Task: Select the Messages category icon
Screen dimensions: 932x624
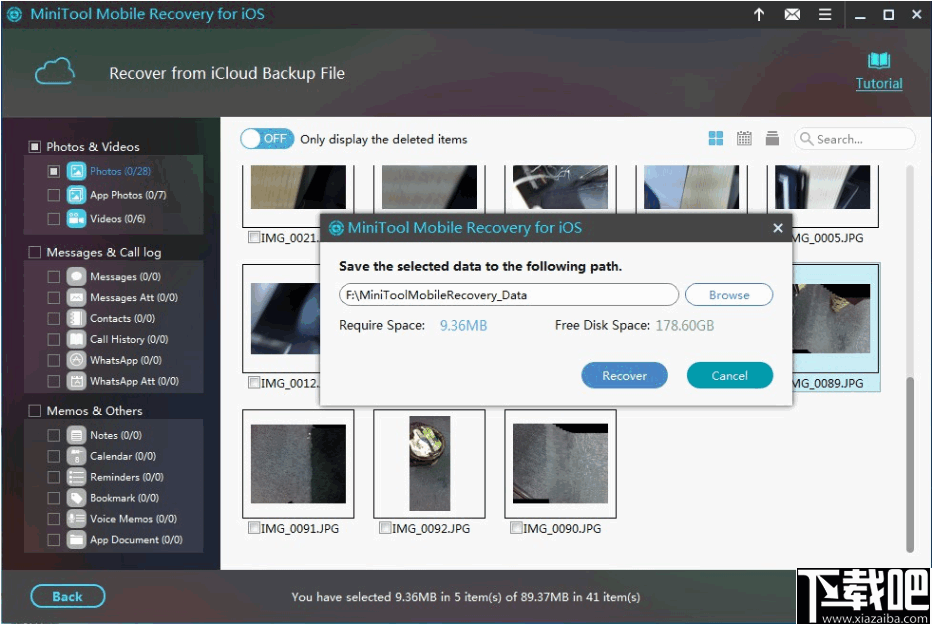Action: coord(76,276)
